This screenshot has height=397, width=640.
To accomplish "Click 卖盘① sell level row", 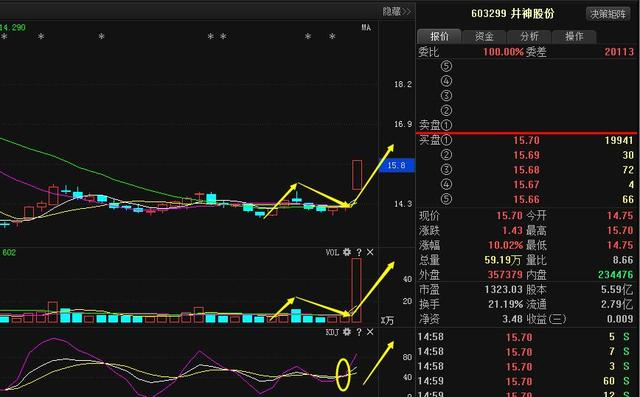I will point(526,125).
